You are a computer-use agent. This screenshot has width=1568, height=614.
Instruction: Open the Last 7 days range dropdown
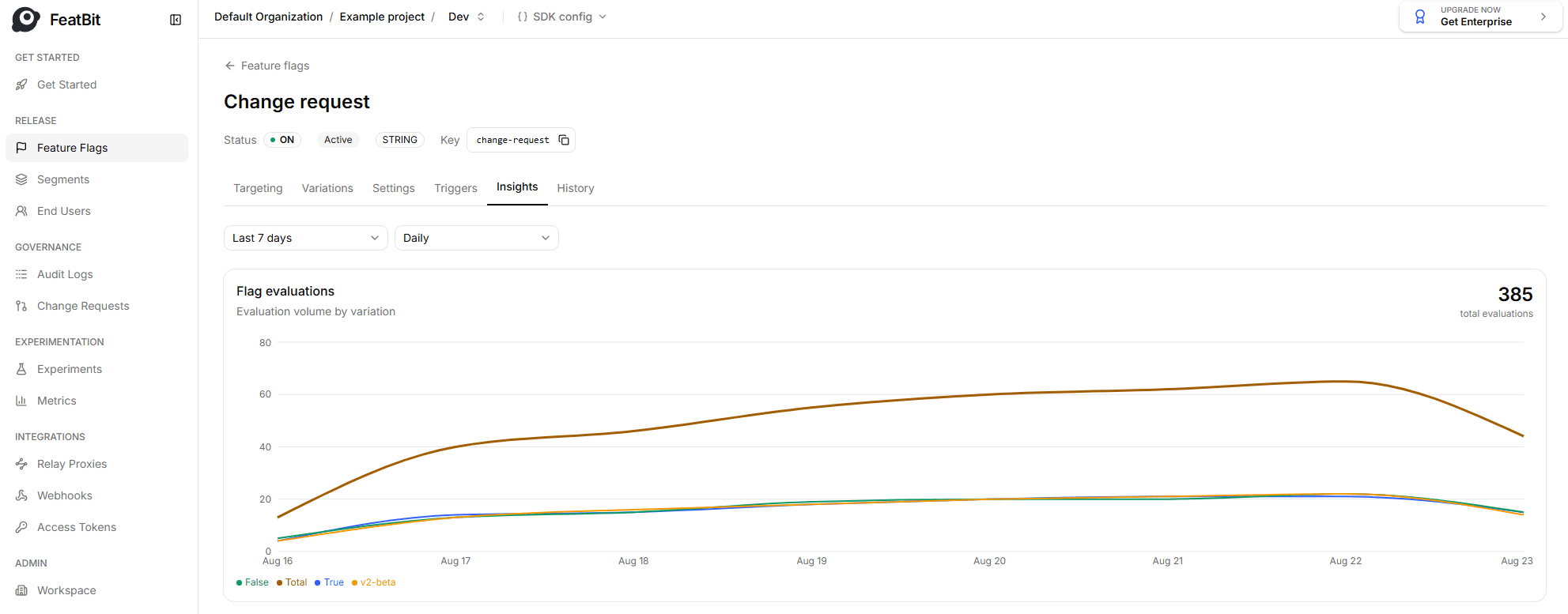point(305,238)
